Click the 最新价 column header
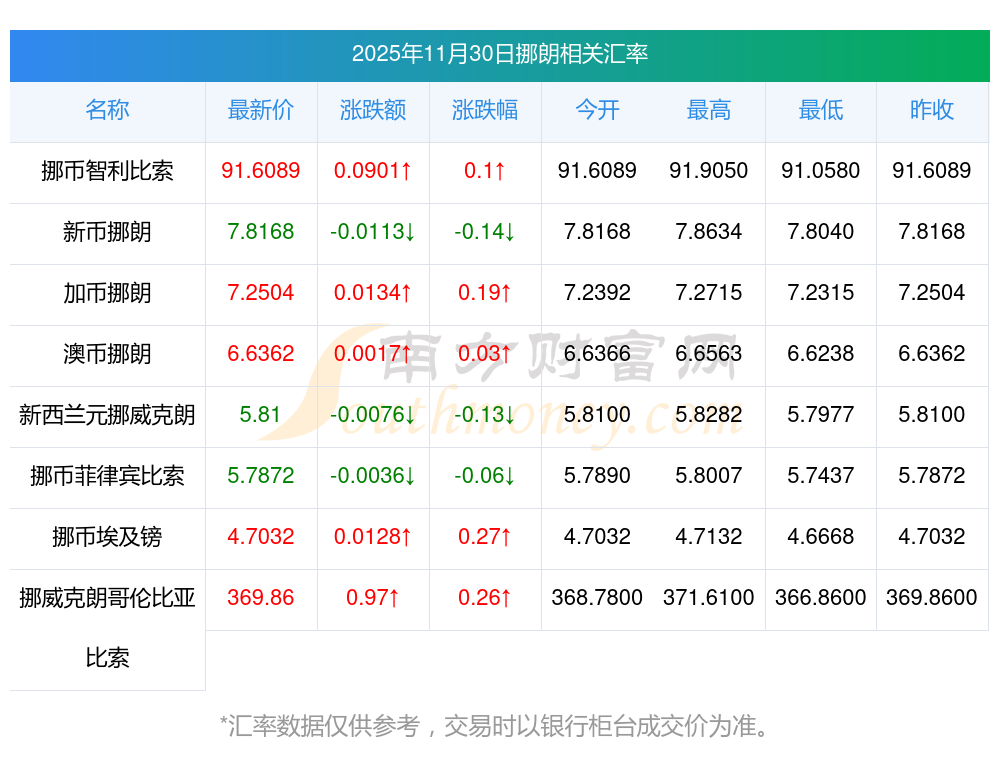Image resolution: width=1000 pixels, height=757 pixels. [261, 110]
